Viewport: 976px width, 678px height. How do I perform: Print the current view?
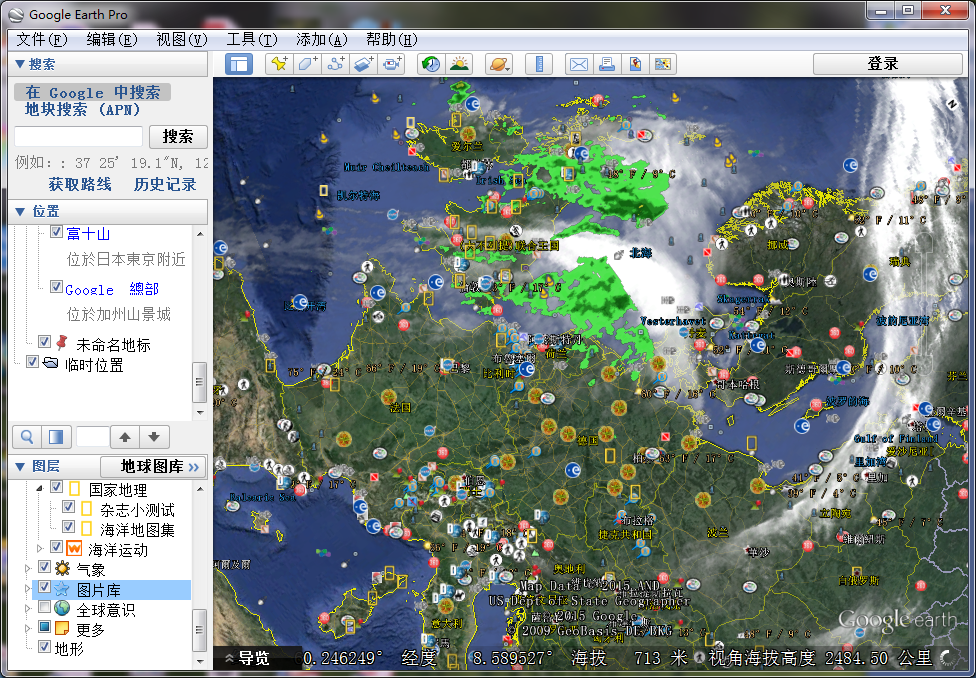coord(607,64)
